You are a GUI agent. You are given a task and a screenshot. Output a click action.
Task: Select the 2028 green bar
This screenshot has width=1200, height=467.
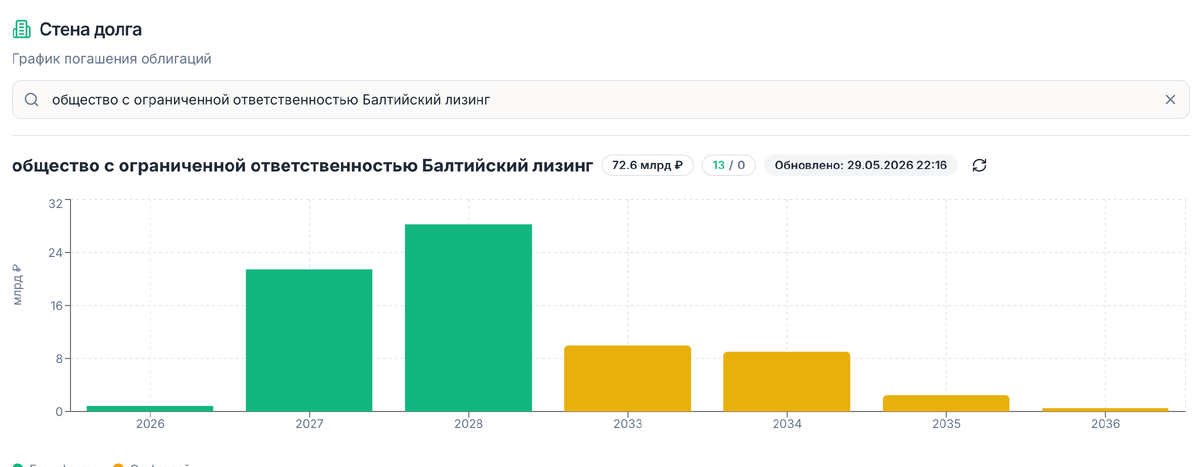(468, 318)
